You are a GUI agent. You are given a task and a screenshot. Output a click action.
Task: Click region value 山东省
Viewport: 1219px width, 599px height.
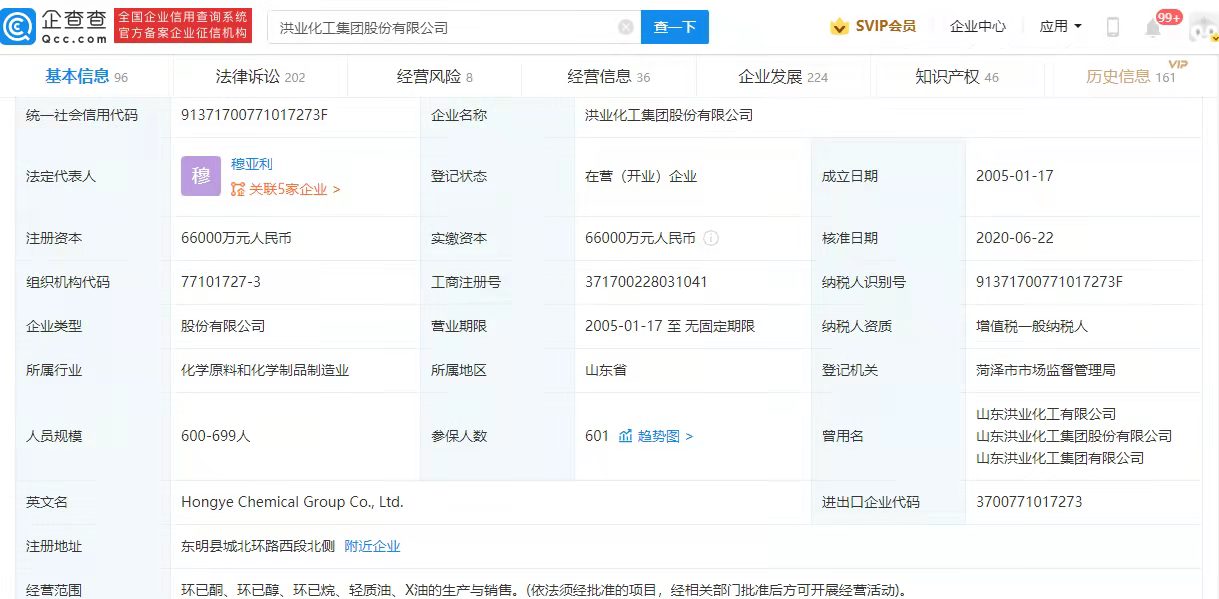click(x=606, y=370)
